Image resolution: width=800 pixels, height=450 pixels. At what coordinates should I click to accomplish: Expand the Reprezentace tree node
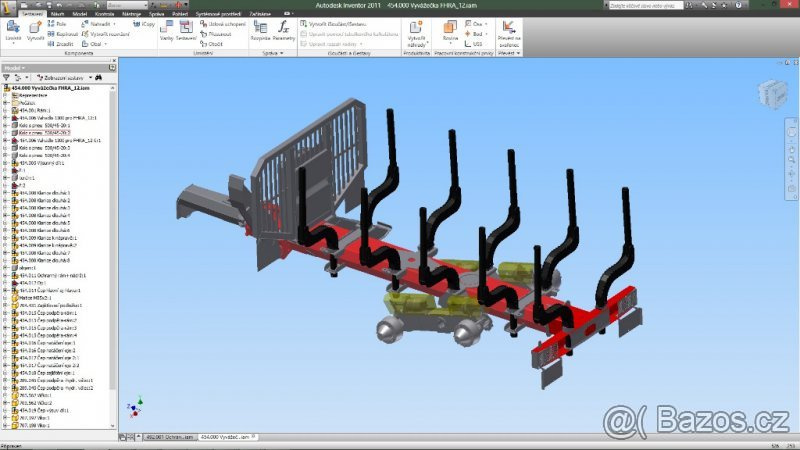point(5,95)
